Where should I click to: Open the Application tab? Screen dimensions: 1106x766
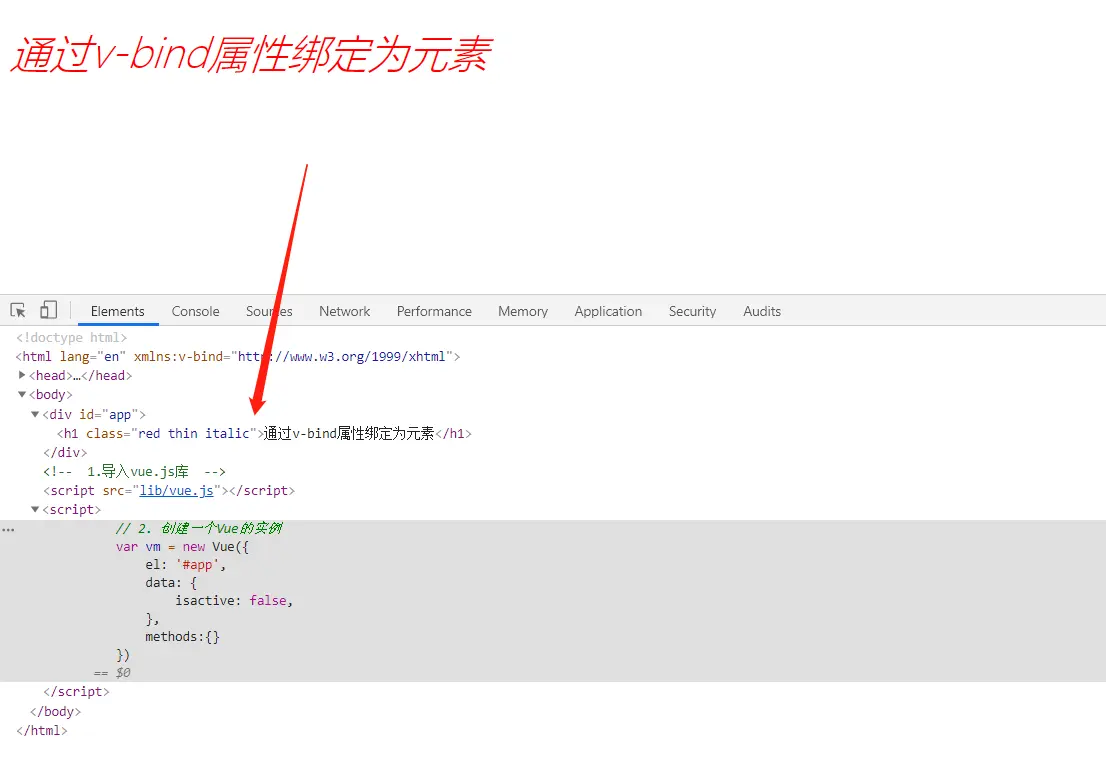(608, 311)
